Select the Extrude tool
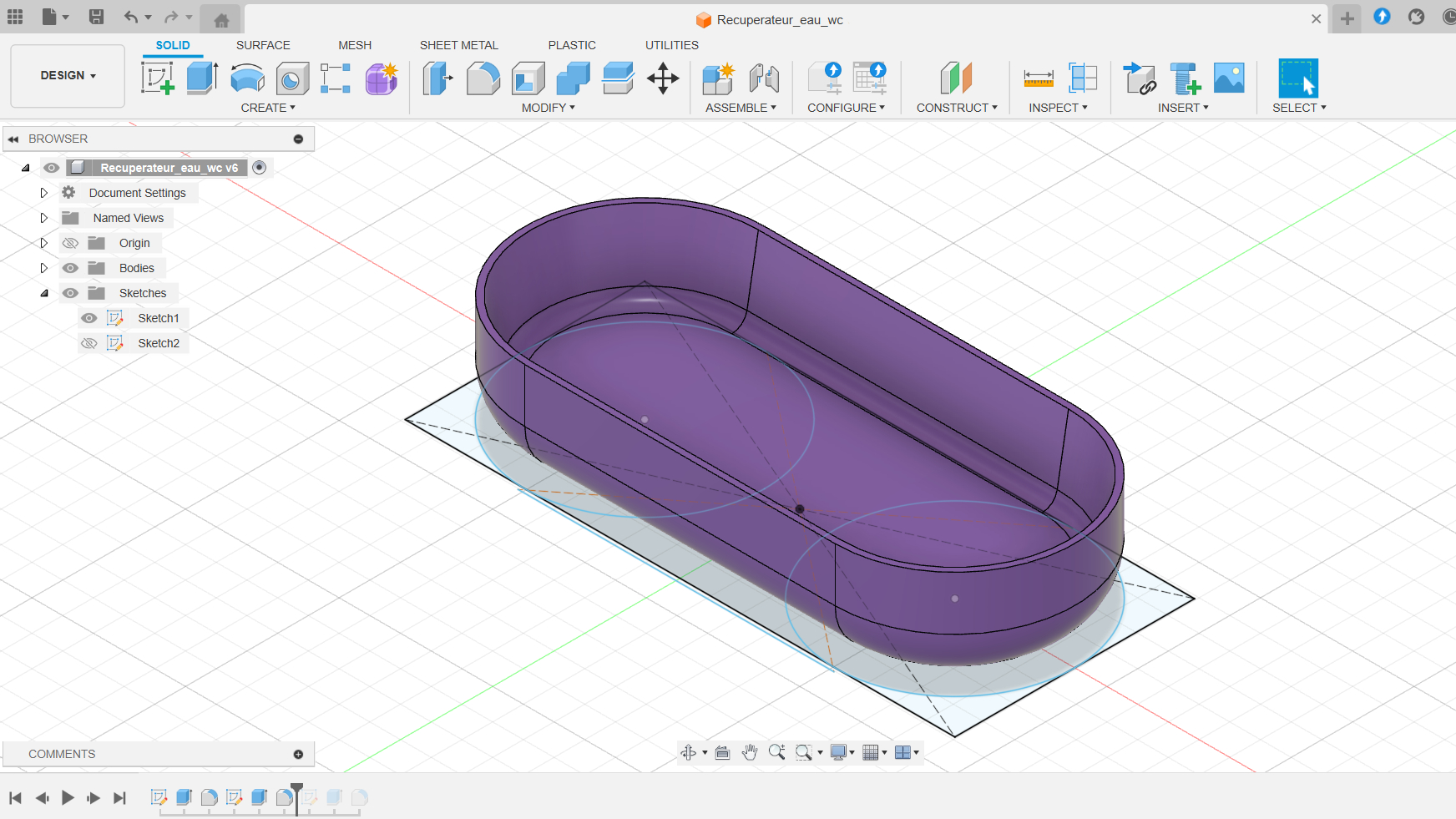 202,78
